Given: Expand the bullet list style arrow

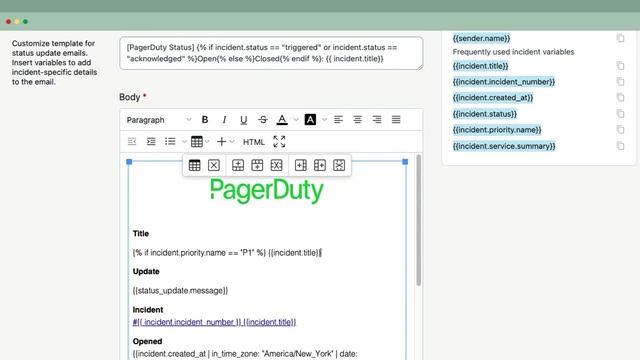Looking at the screenshot, I should (184, 142).
